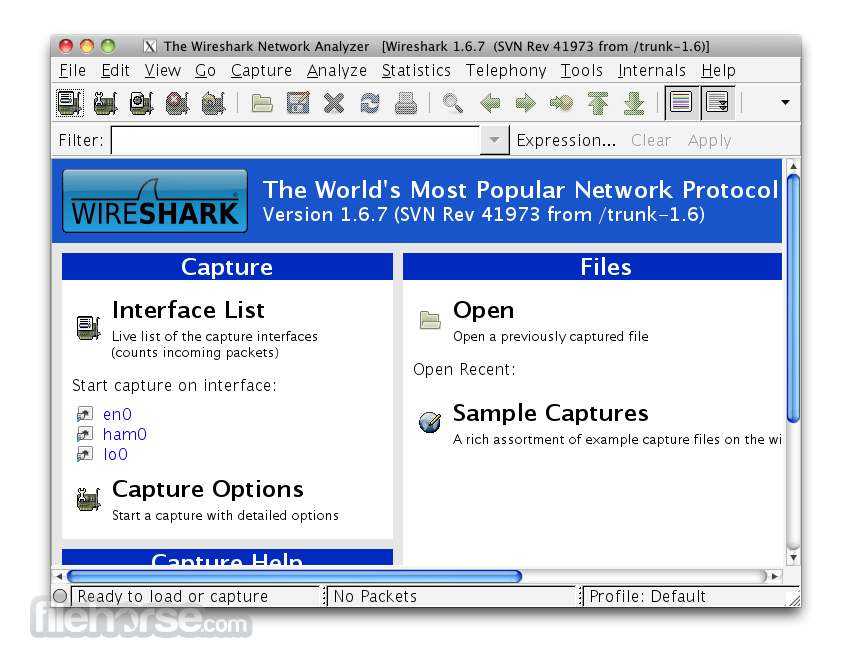Click the vertical scrollbar up arrow
851x668 pixels.
click(x=793, y=166)
